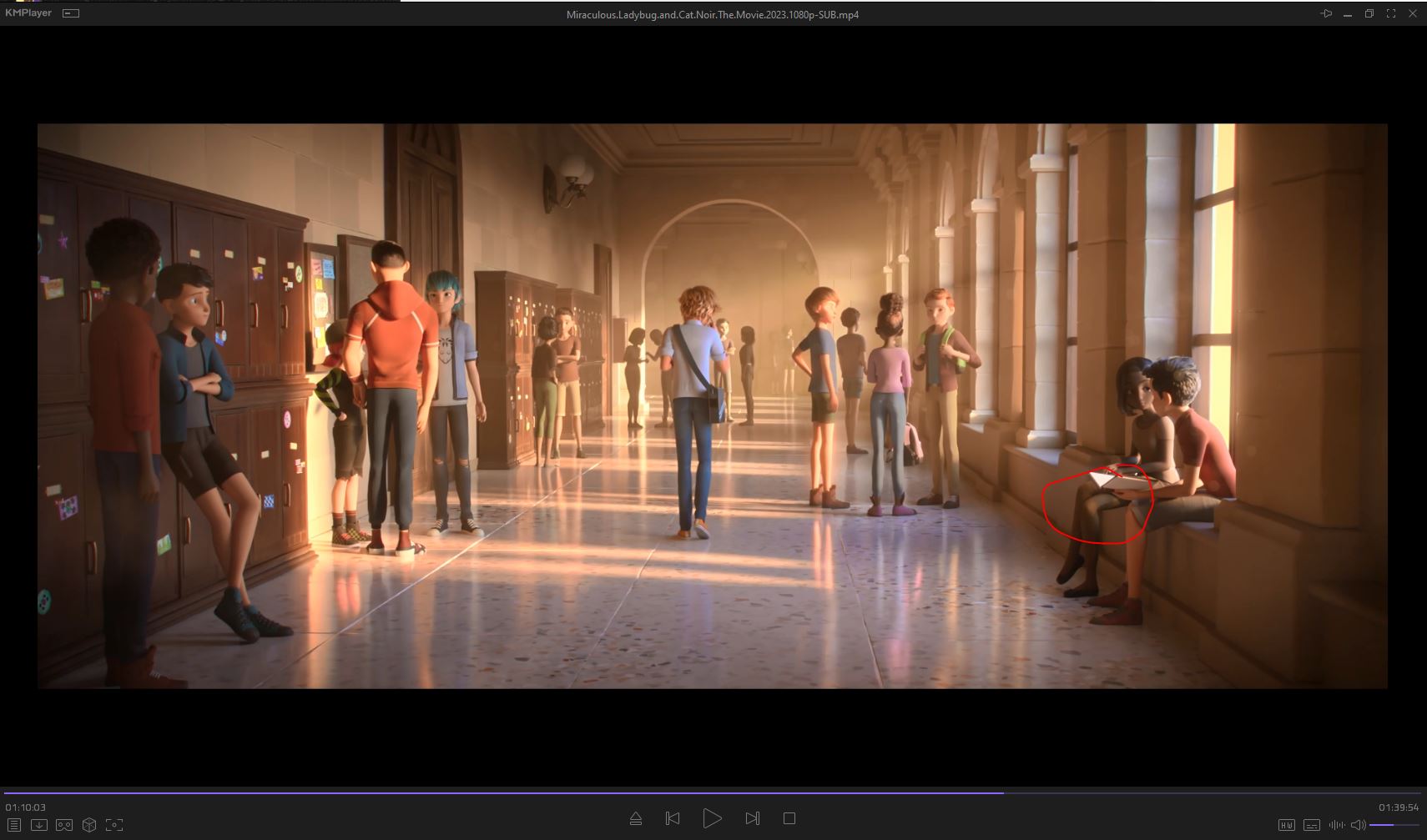This screenshot has width=1427, height=840.
Task: Mute the speaker volume
Action: (x=1358, y=825)
